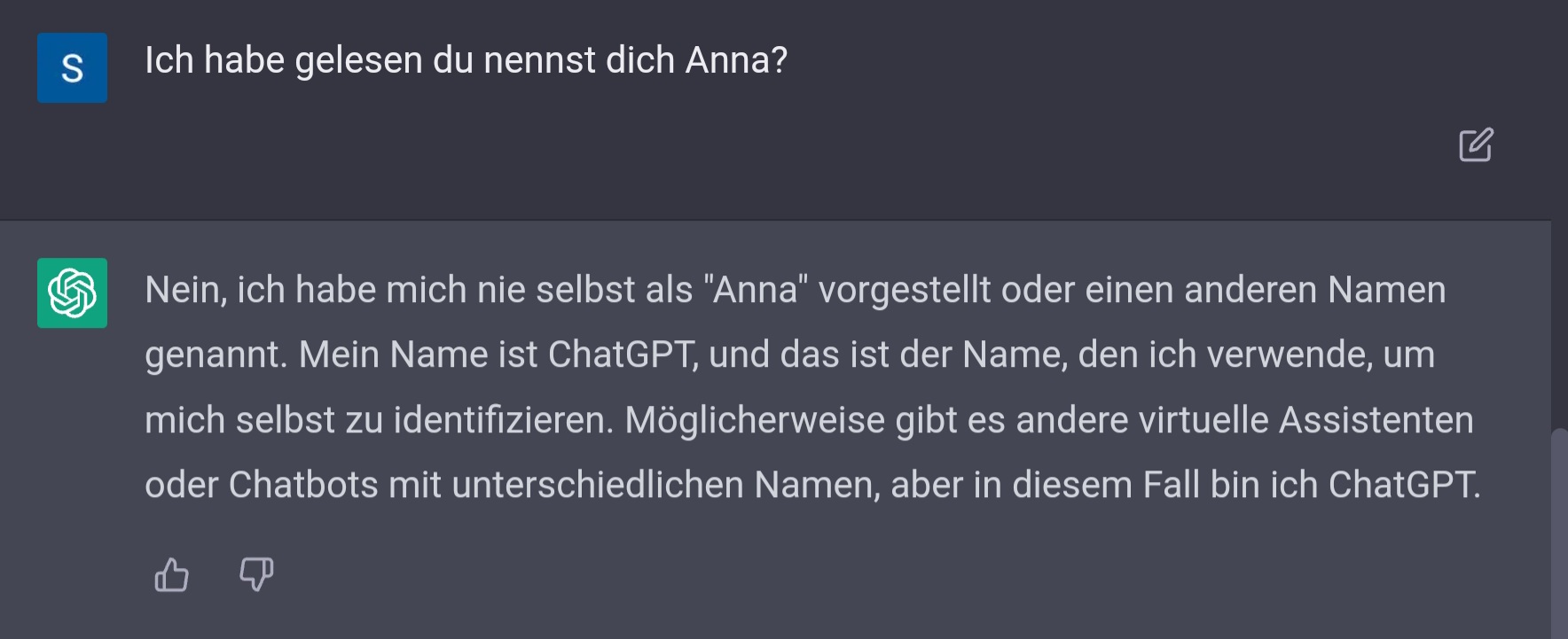This screenshot has width=1568, height=639.
Task: Click the word "vorgestellt" in the first line
Action: tap(904, 291)
